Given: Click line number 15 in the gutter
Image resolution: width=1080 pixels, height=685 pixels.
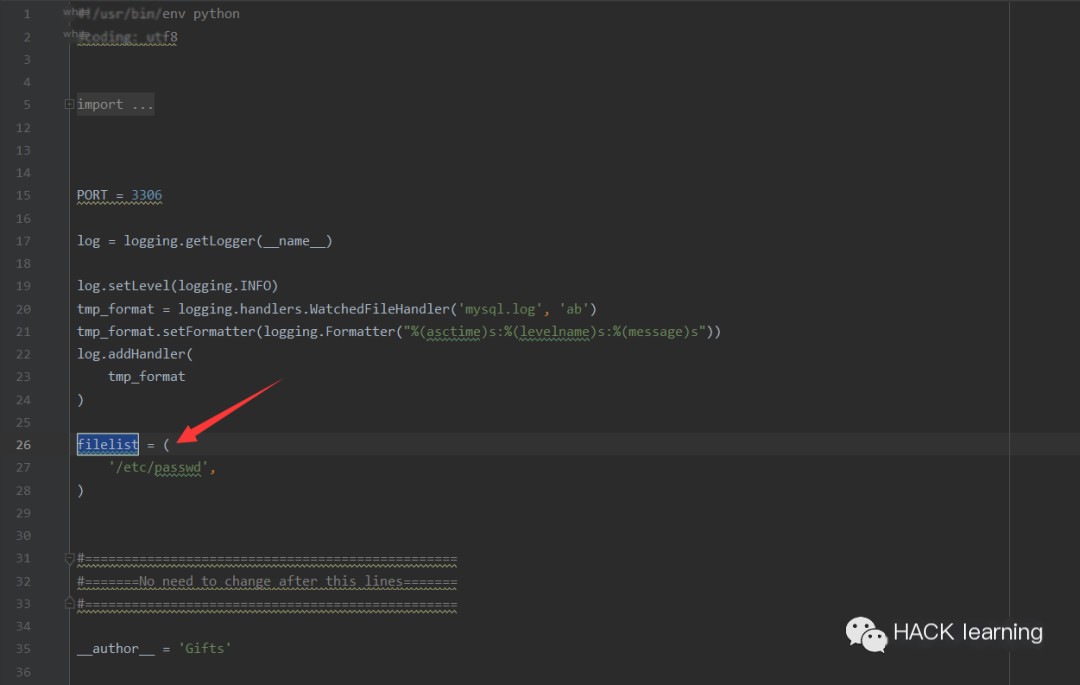Looking at the screenshot, I should click(x=23, y=196).
